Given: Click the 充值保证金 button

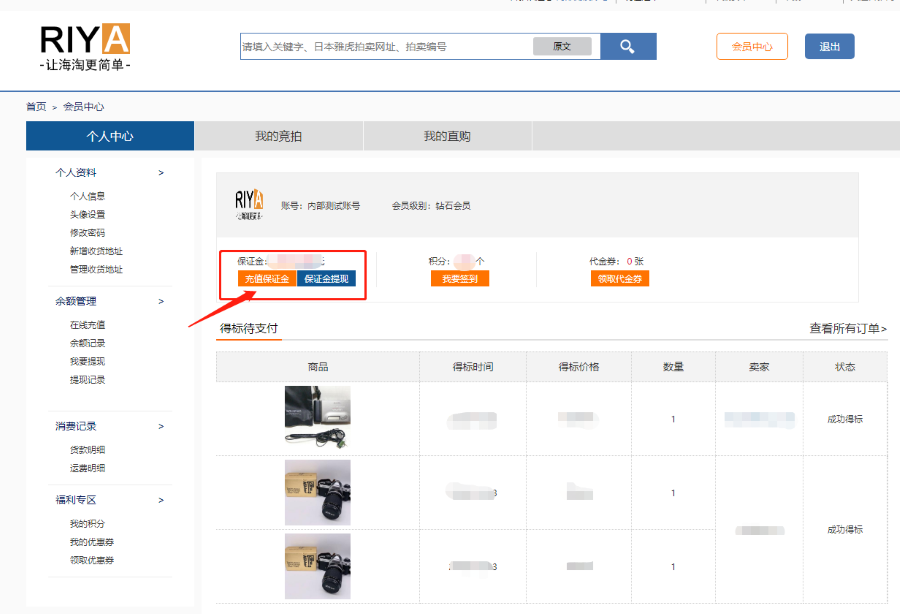Looking at the screenshot, I should (x=267, y=279).
